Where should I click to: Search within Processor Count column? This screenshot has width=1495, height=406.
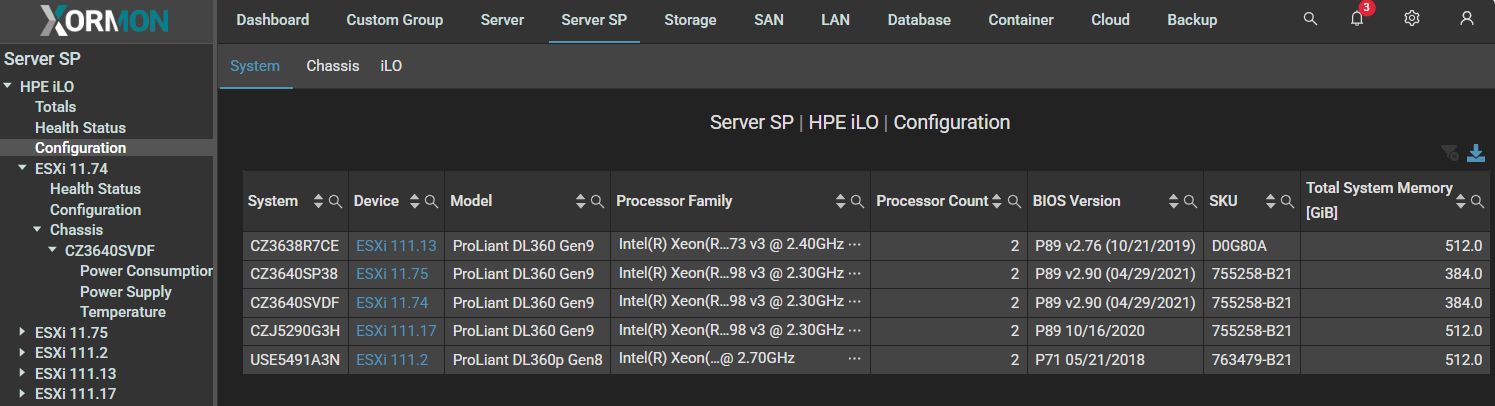(x=1014, y=201)
